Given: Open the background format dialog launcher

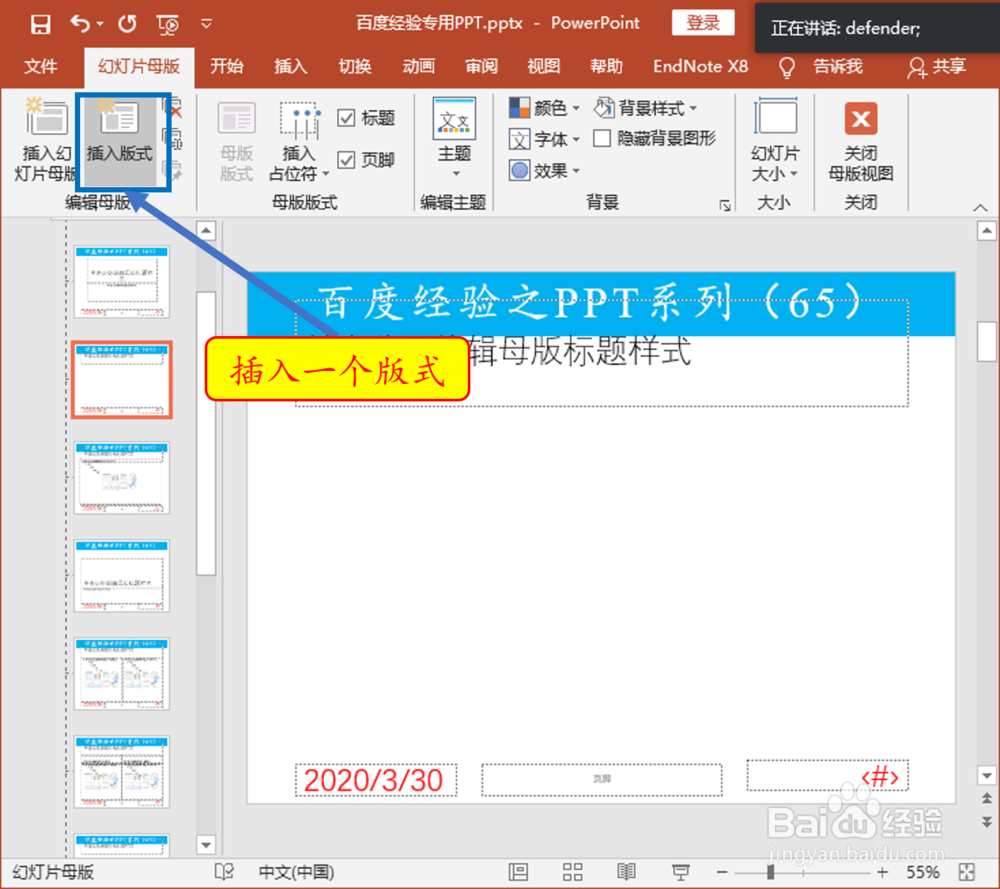Looking at the screenshot, I should [x=724, y=205].
